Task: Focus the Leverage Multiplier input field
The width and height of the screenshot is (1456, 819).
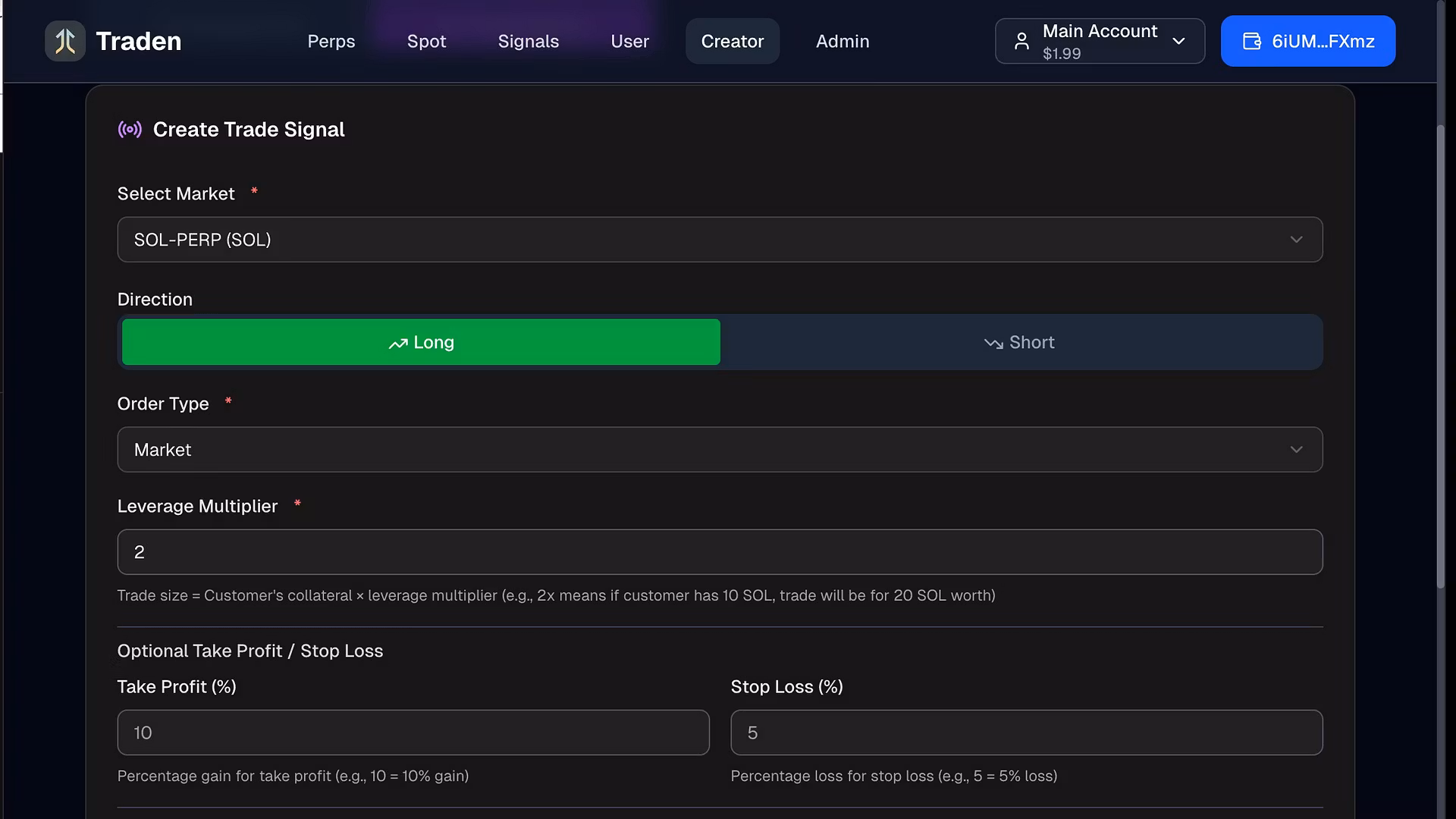Action: [719, 552]
